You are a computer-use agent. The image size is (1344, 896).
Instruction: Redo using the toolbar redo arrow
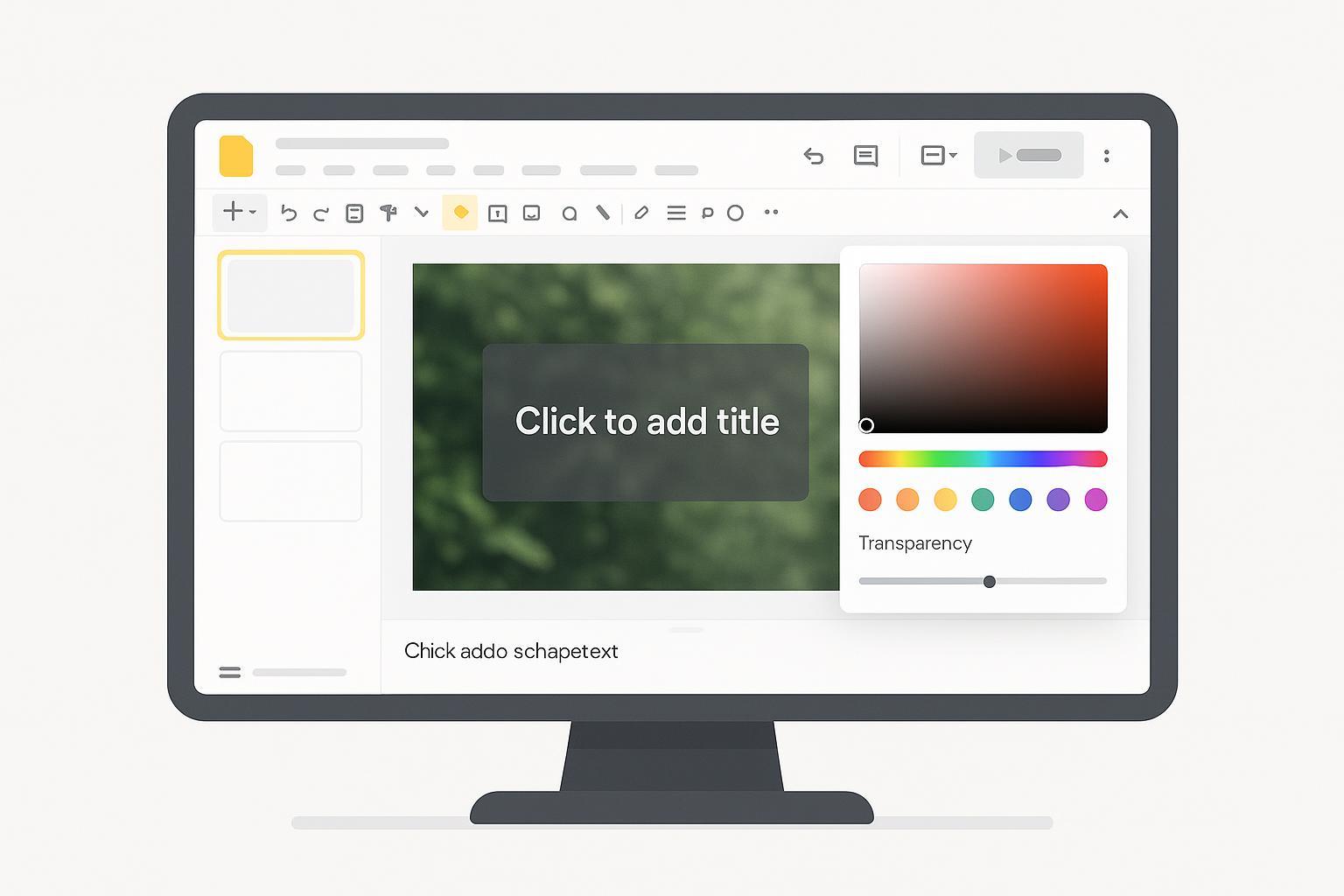321,213
